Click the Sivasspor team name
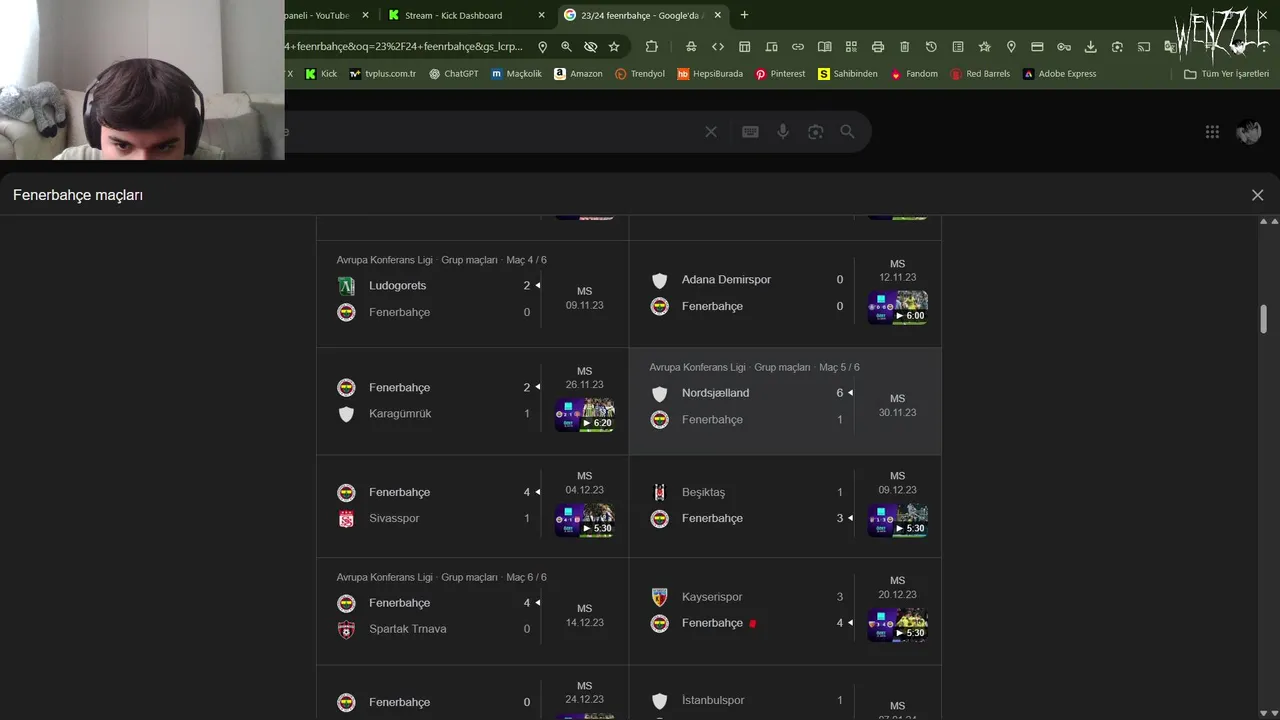The image size is (1280, 720). (x=394, y=518)
